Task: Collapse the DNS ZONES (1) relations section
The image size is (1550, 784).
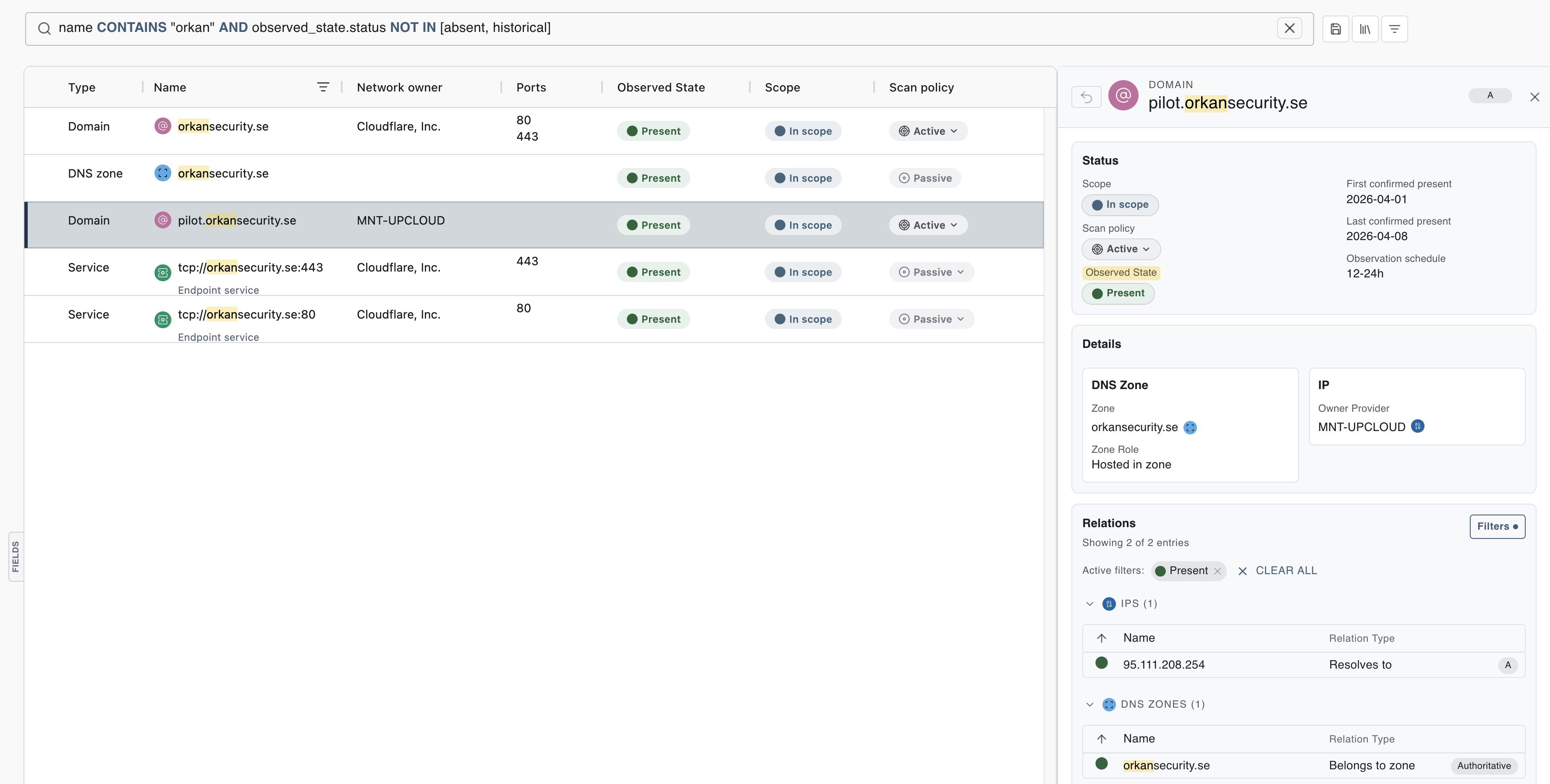Action: click(1090, 704)
